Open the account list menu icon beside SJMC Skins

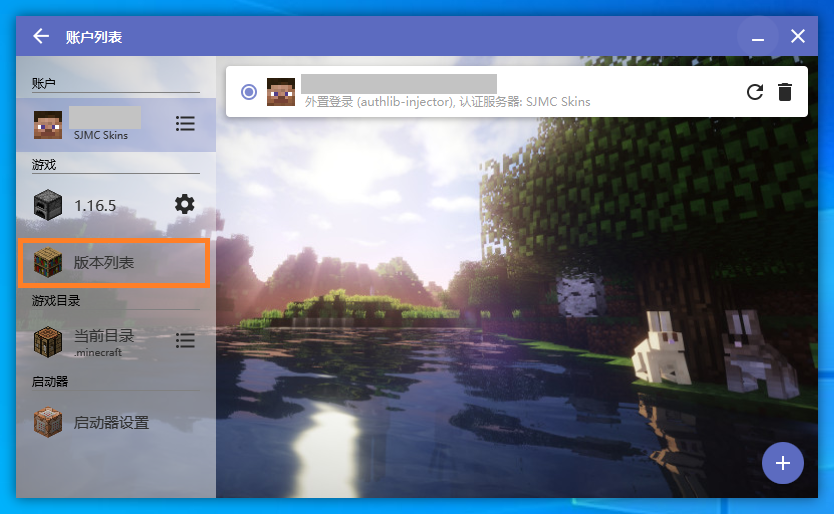point(185,124)
